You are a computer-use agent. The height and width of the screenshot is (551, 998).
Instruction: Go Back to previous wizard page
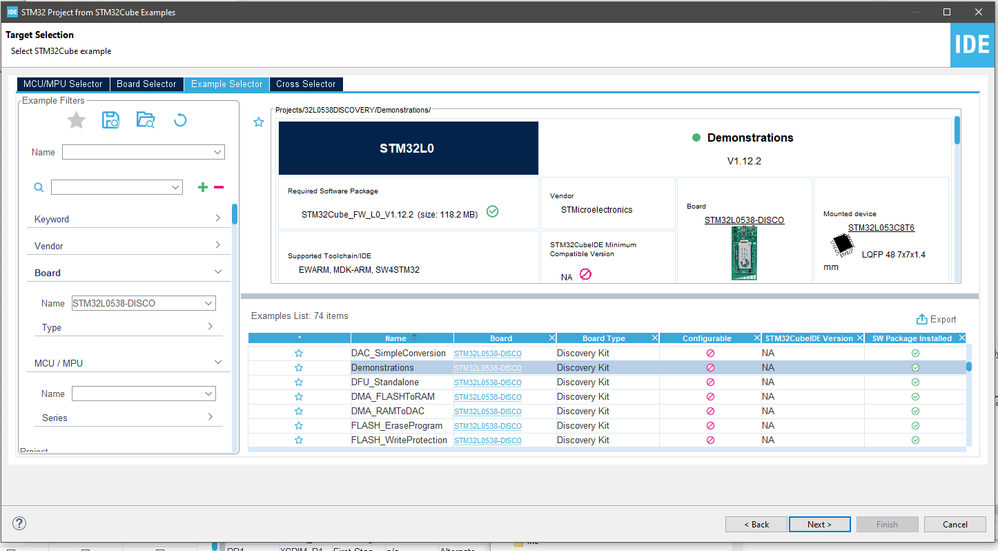(x=757, y=524)
